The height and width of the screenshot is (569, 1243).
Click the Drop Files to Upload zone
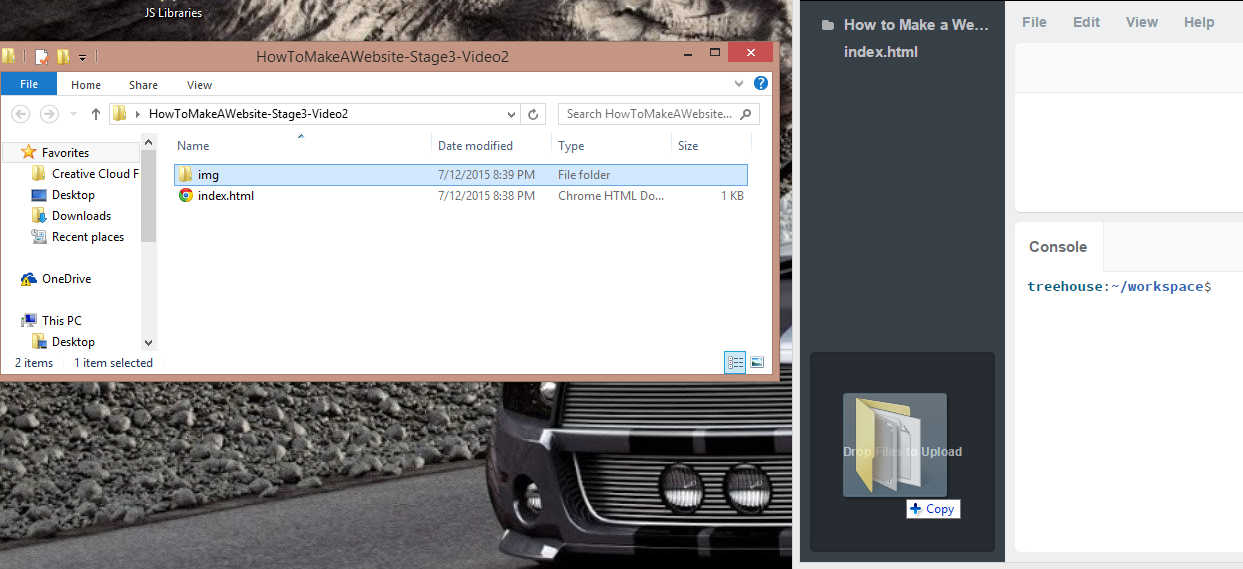point(902,451)
